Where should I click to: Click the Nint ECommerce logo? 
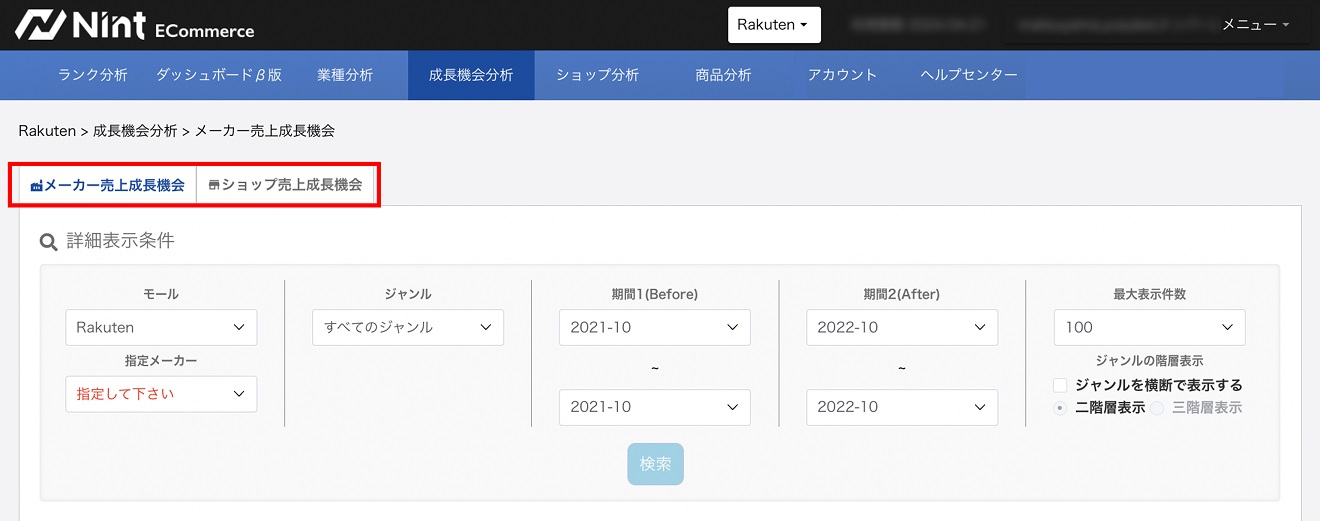[135, 25]
